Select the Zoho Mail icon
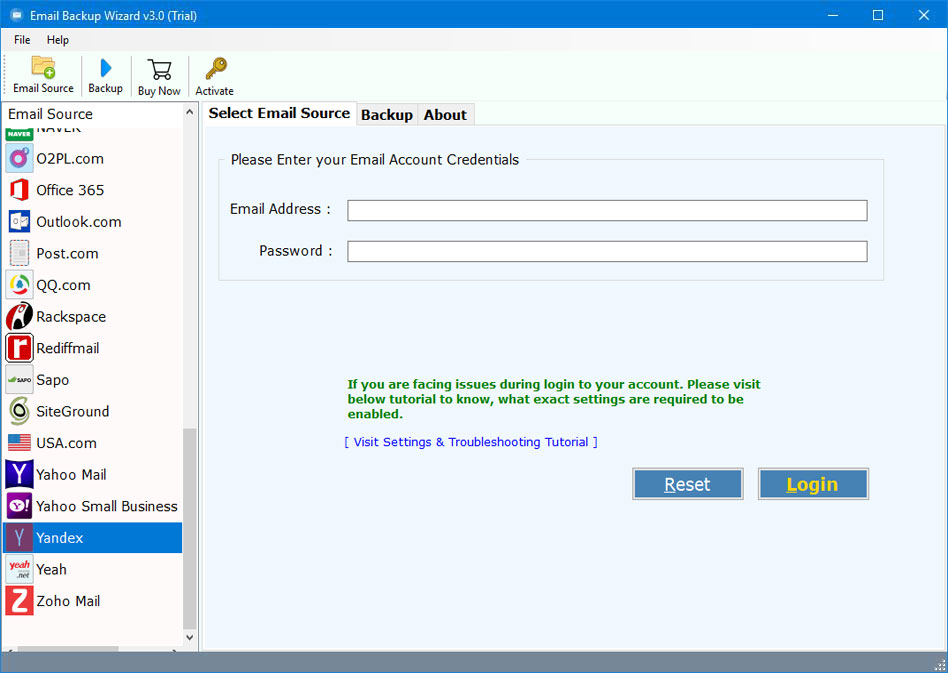Screen dimensions: 948x673 [x=19, y=601]
